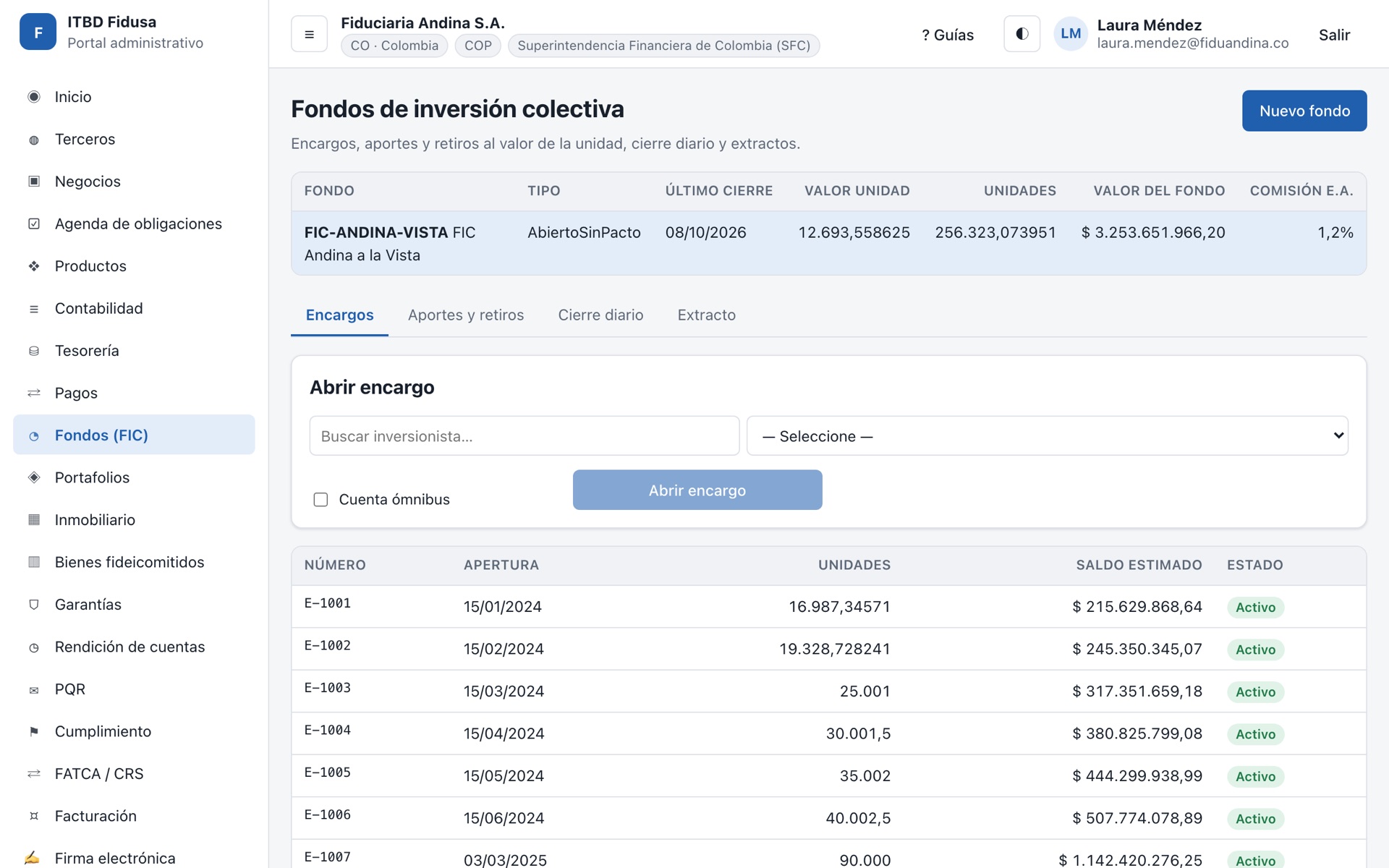The height and width of the screenshot is (868, 1389).
Task: Toggle dark mode theme button
Action: point(1021,34)
